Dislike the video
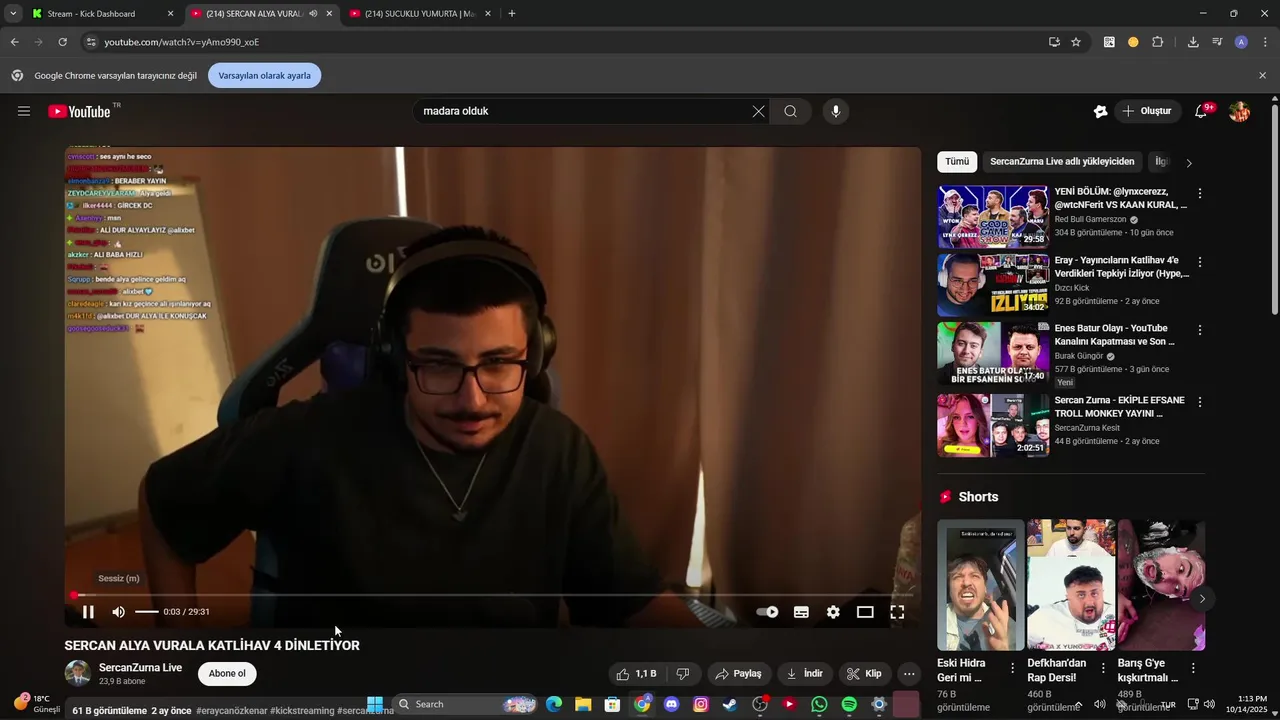This screenshot has height=720, width=1280. (683, 674)
